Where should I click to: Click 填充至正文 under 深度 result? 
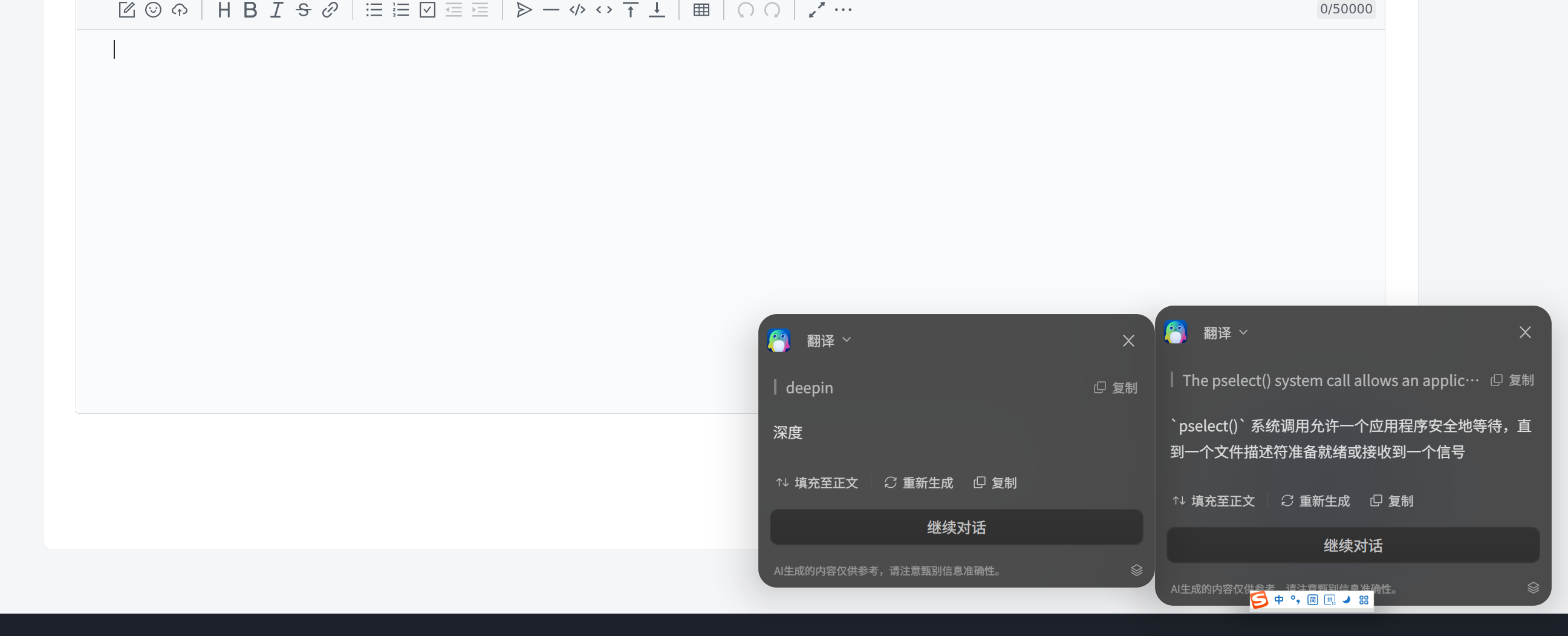[817, 482]
